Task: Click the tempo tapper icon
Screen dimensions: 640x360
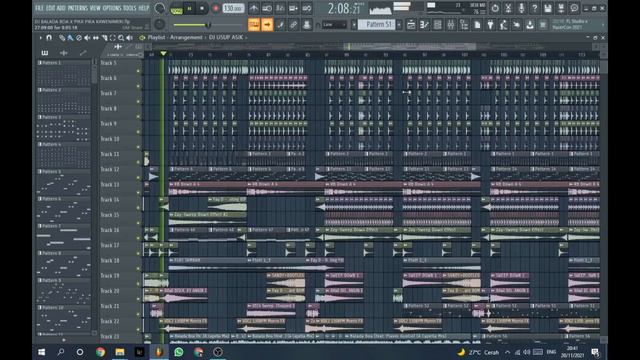Action: pyautogui.click(x=504, y=25)
